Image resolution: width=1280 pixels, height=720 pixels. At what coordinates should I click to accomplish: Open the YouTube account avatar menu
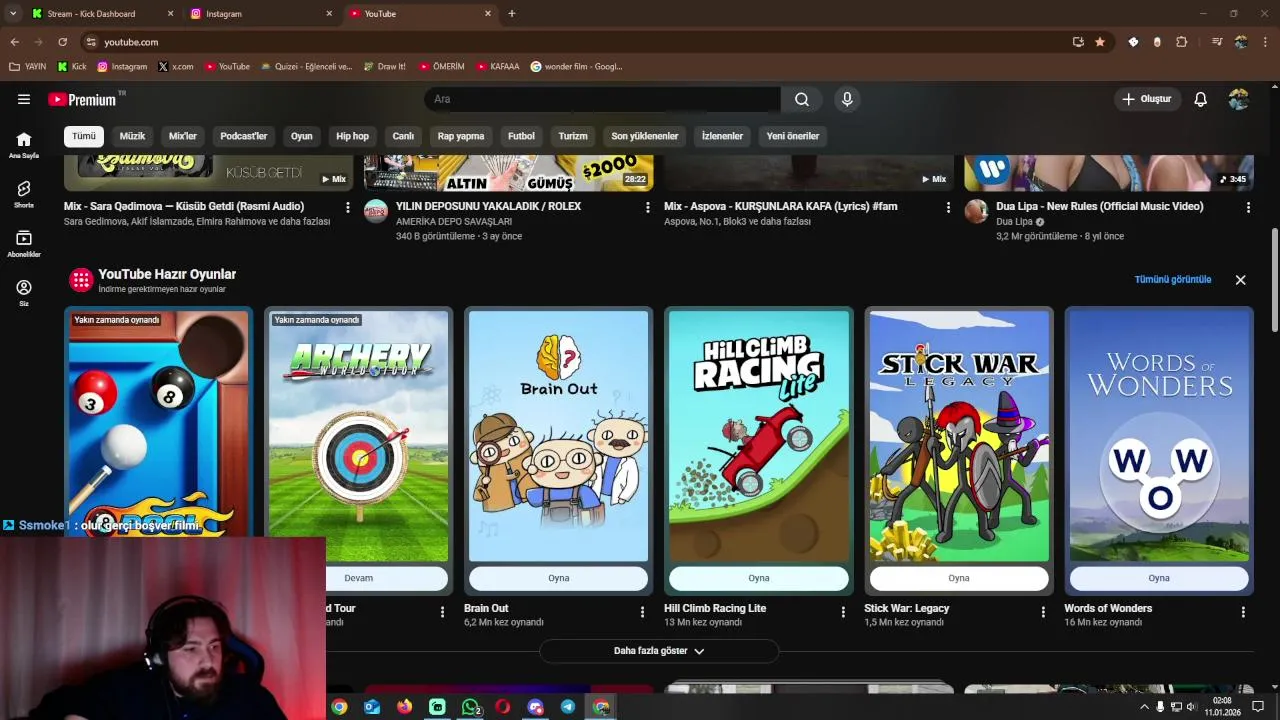point(1239,99)
